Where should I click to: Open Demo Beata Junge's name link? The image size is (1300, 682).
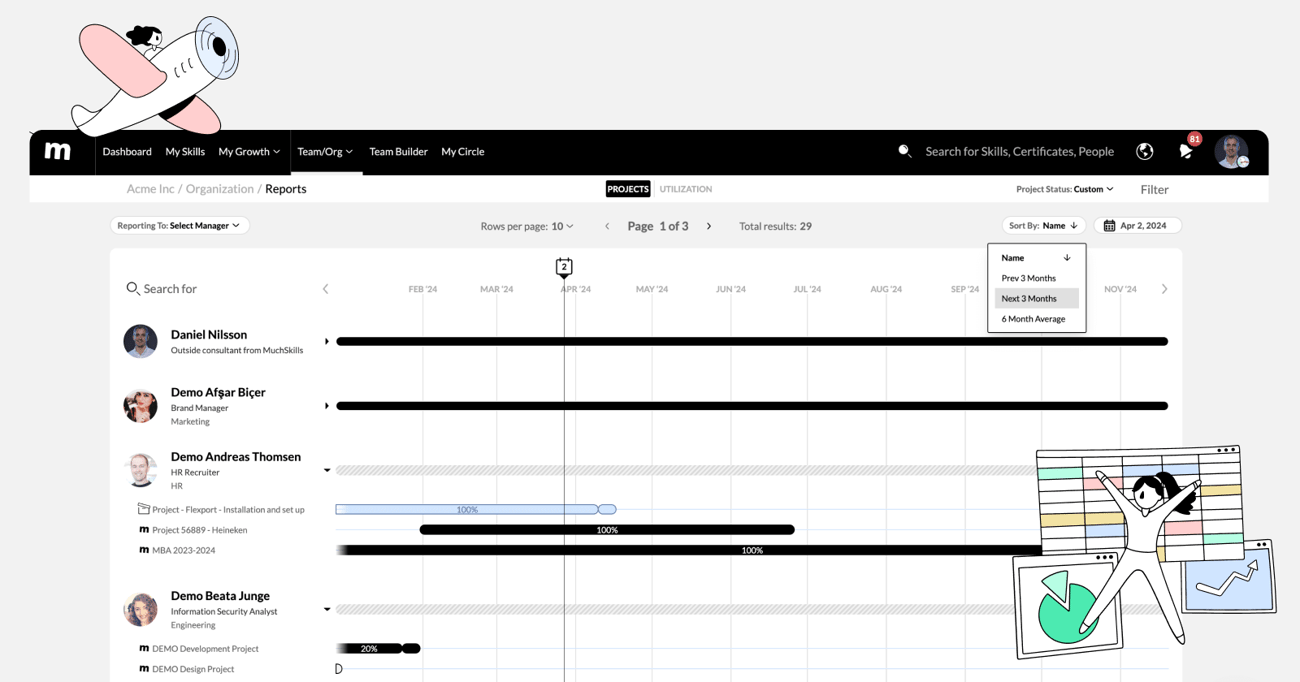220,596
